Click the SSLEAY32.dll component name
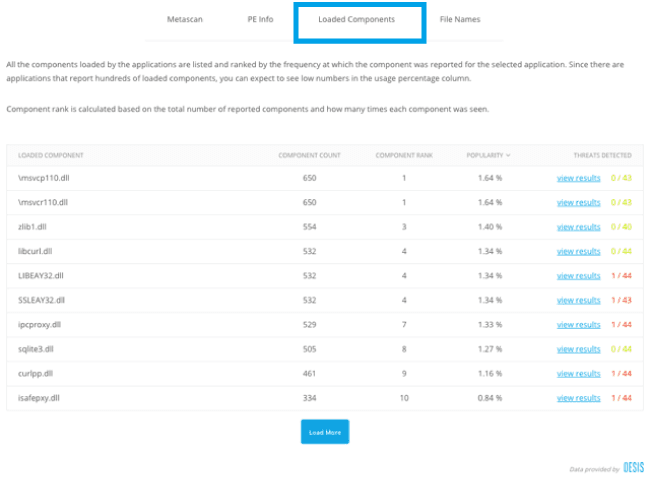 click(x=41, y=300)
